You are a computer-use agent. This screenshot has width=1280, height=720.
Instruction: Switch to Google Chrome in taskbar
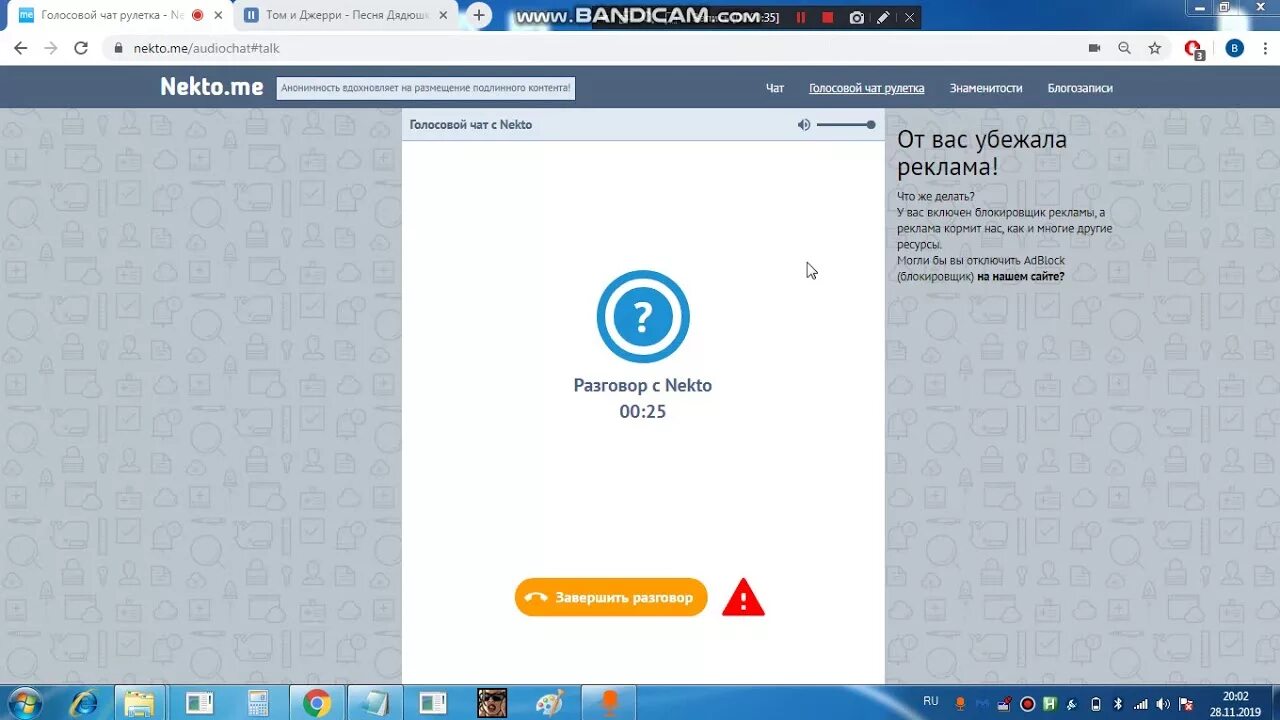pos(316,703)
